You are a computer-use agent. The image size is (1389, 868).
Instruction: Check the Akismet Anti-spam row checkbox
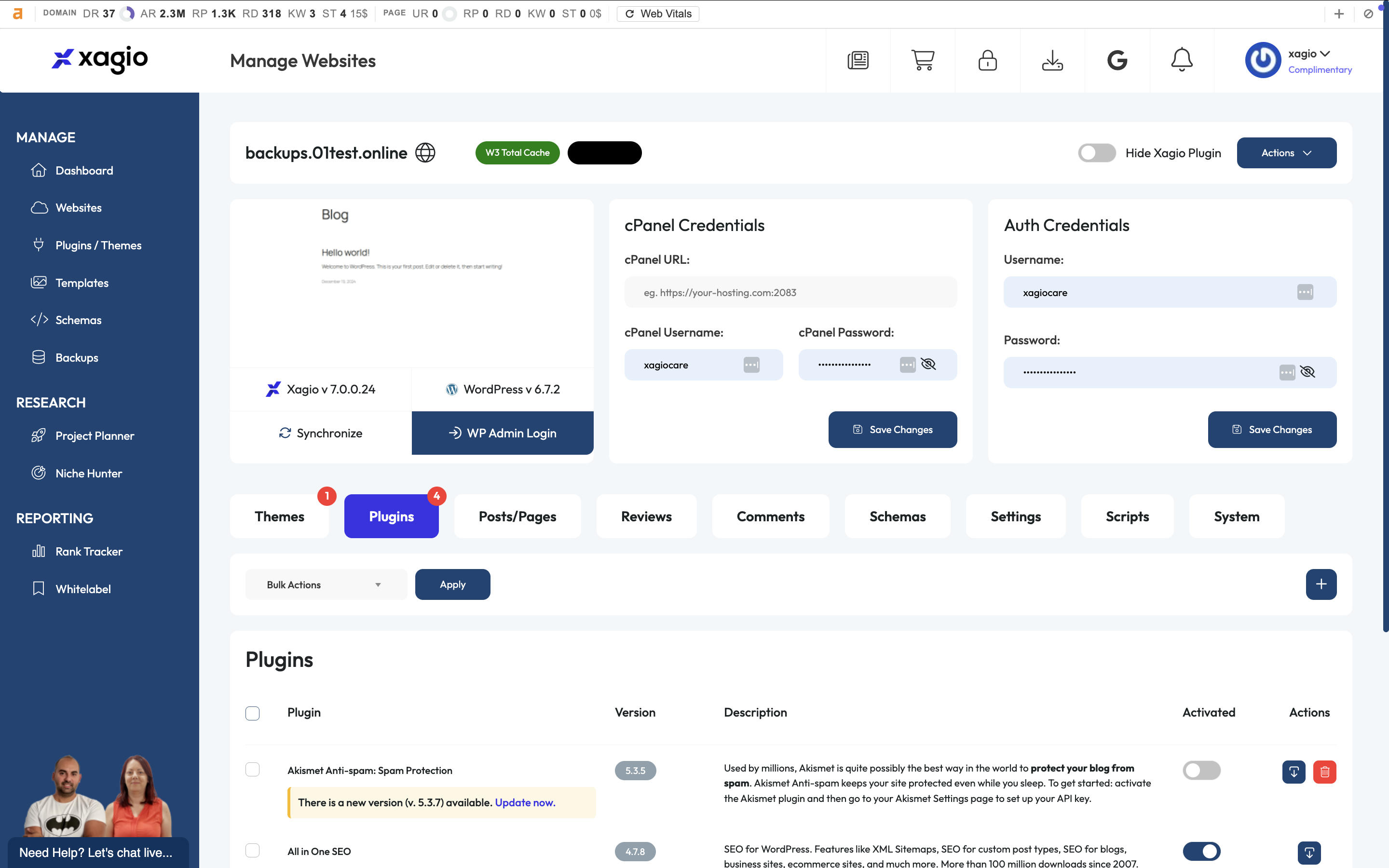[x=253, y=769]
